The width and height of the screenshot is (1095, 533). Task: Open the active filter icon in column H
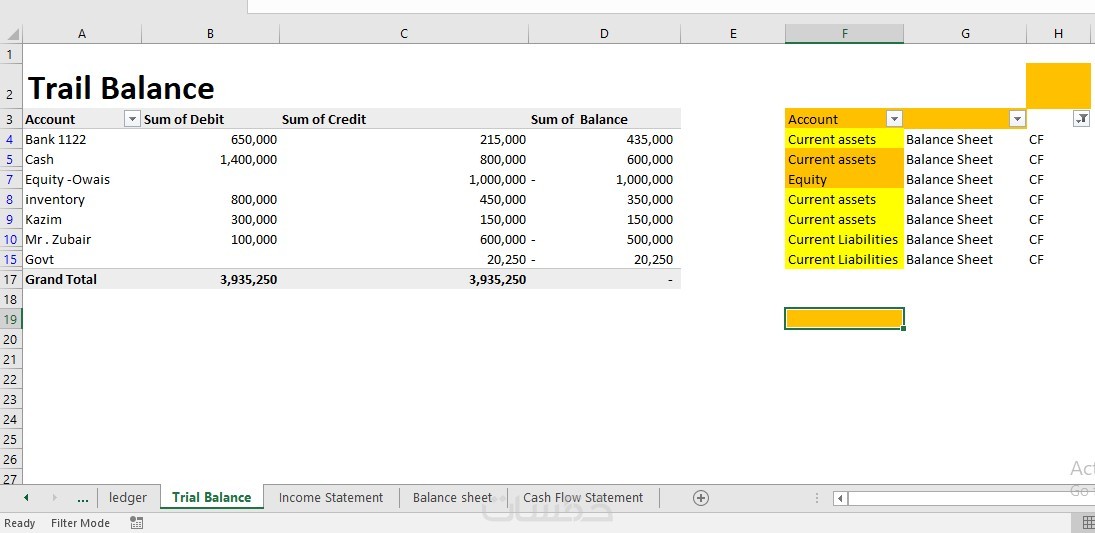(x=1081, y=119)
